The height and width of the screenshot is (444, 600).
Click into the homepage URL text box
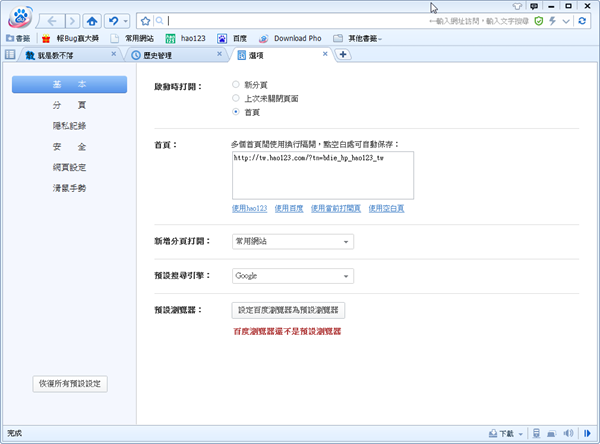(322, 175)
